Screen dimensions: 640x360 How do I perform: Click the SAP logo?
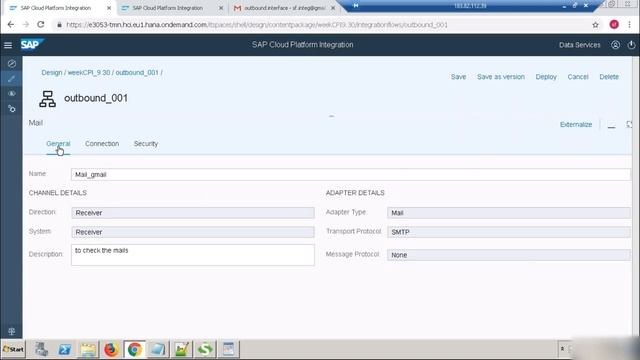point(31,44)
